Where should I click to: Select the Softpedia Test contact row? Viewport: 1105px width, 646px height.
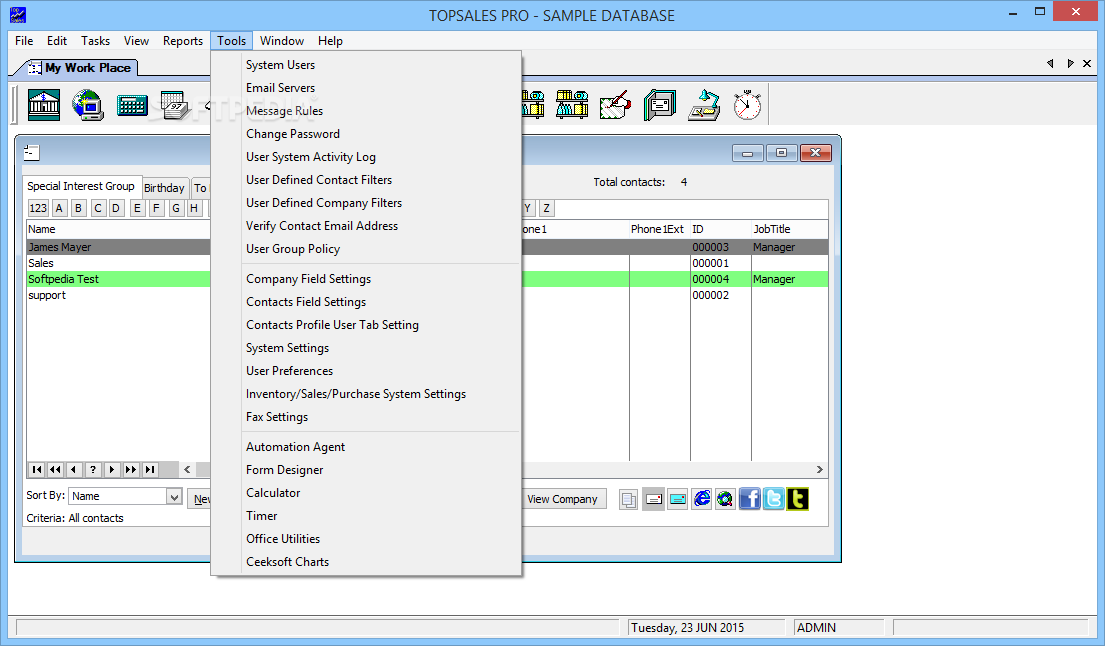click(x=118, y=280)
